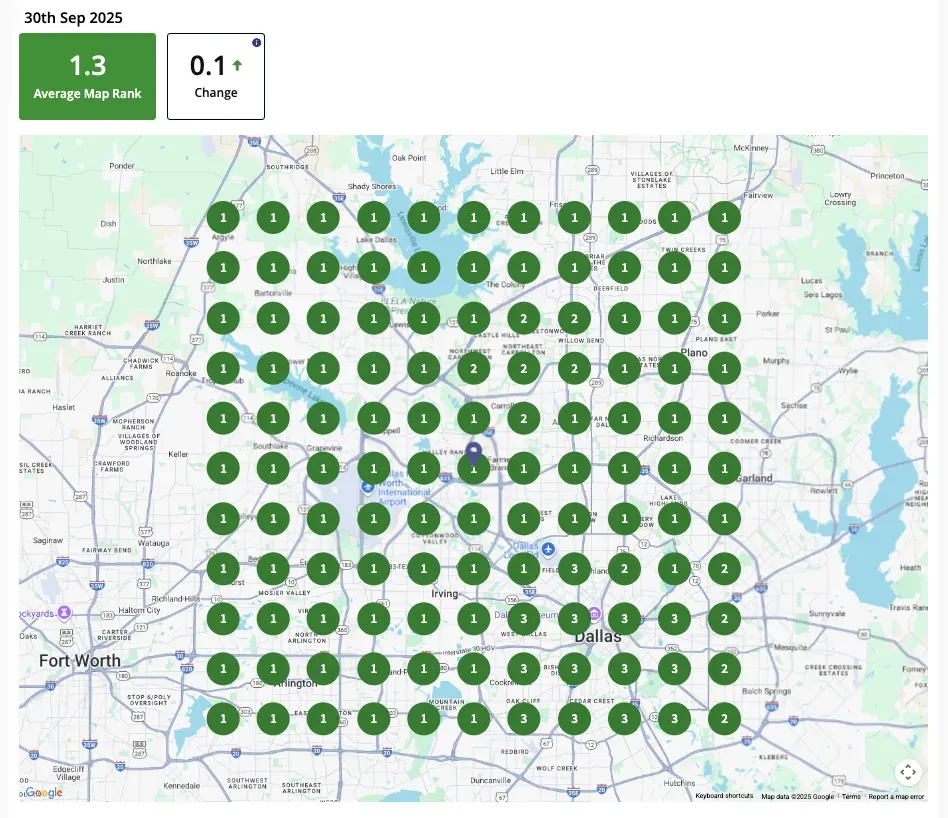Click the 'McKinney' map label

point(750,148)
